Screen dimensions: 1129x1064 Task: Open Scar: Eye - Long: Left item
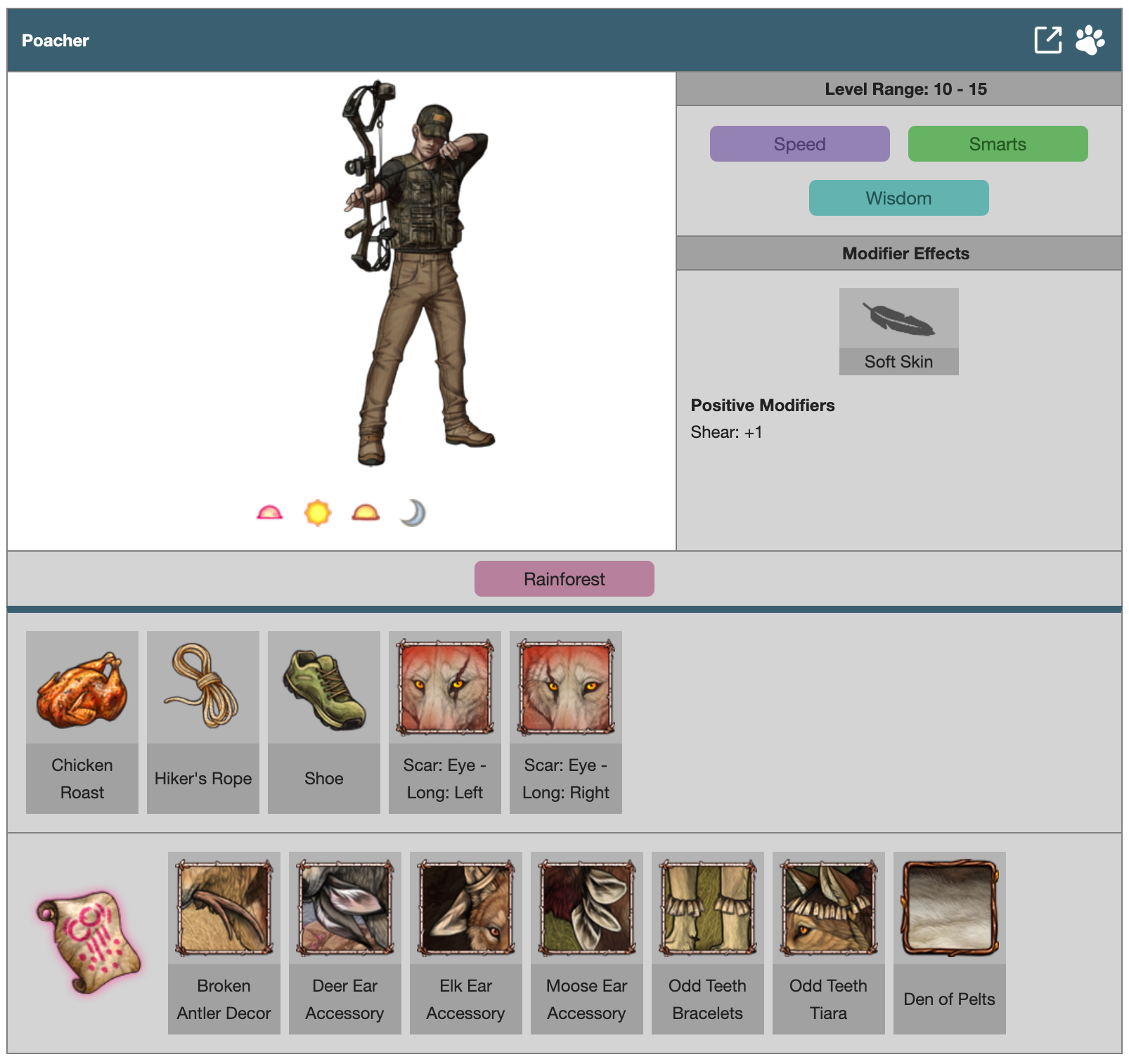[445, 722]
